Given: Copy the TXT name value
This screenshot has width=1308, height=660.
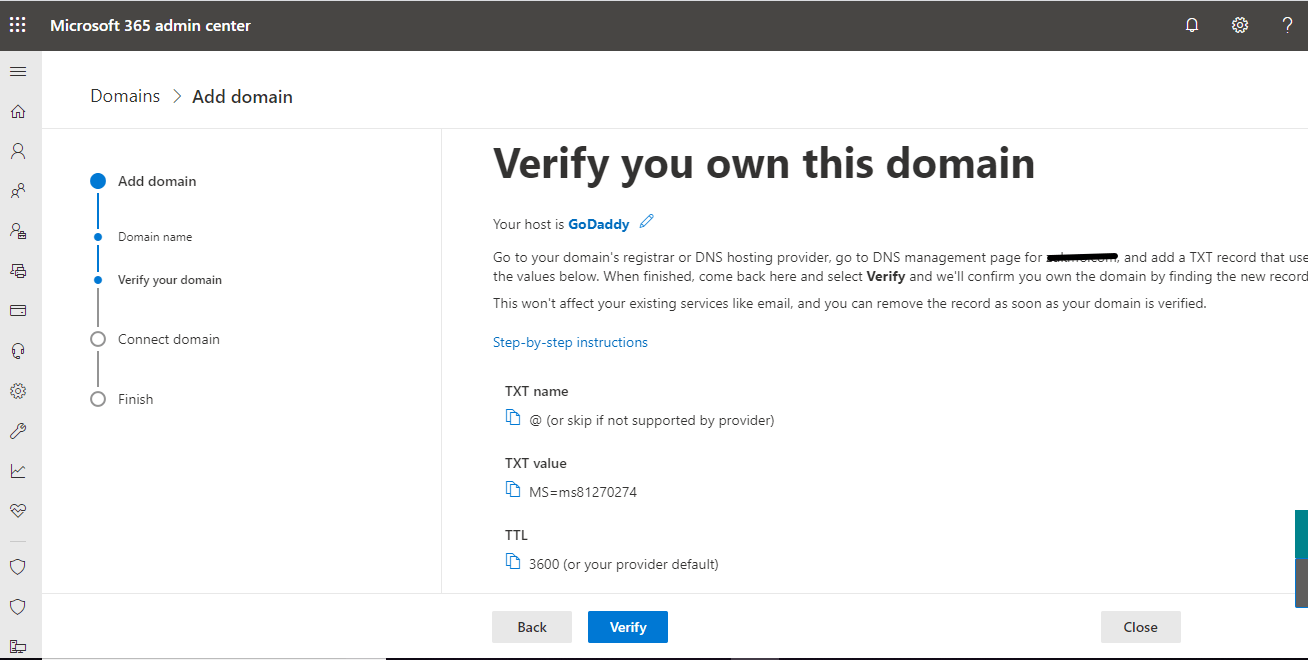Looking at the screenshot, I should (513, 418).
